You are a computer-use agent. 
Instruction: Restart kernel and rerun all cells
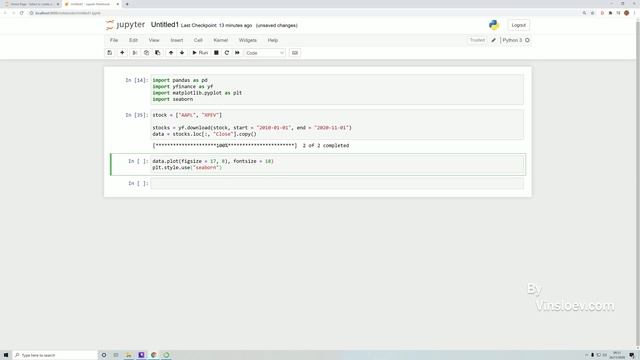pyautogui.click(x=237, y=53)
